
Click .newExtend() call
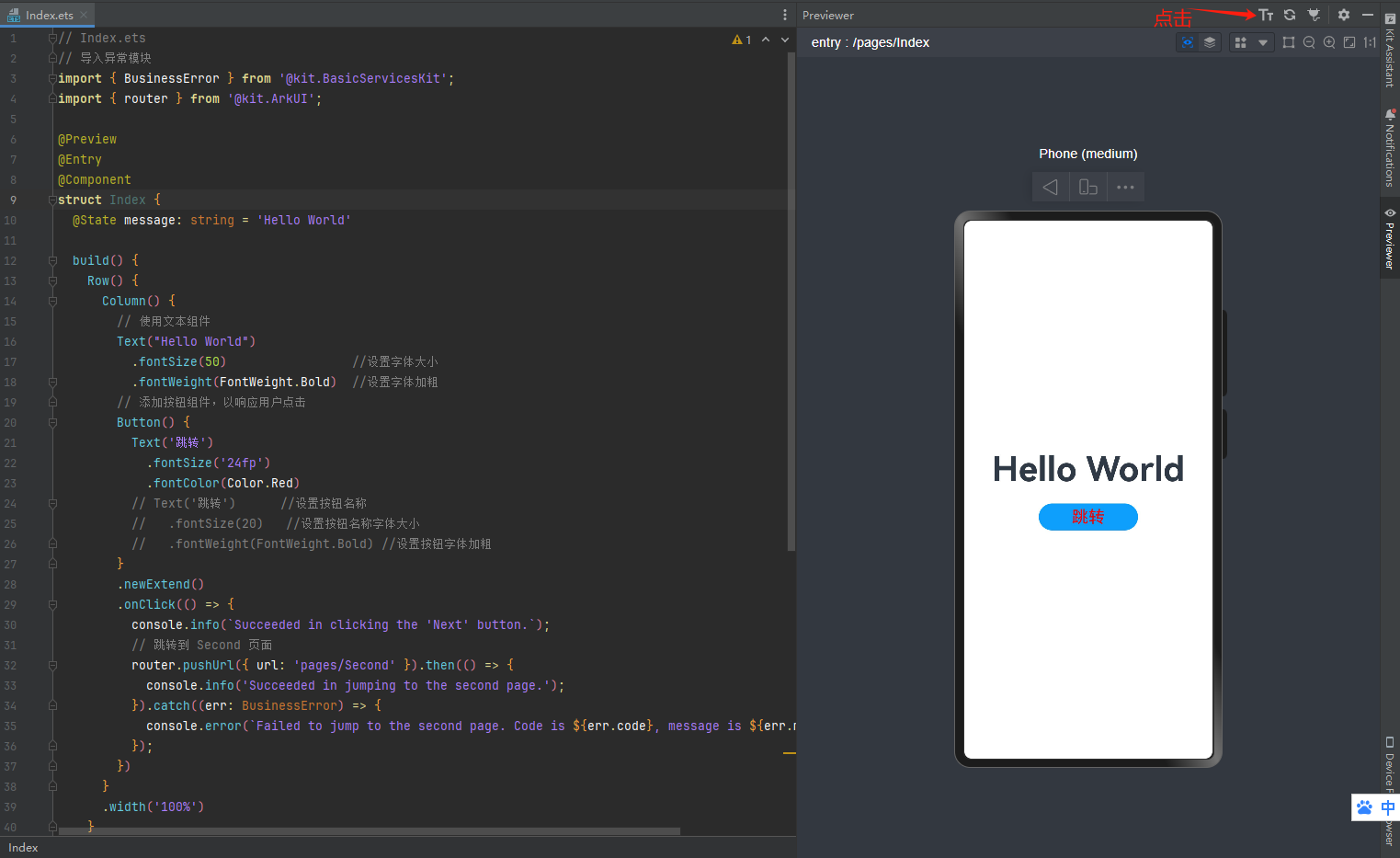click(161, 584)
